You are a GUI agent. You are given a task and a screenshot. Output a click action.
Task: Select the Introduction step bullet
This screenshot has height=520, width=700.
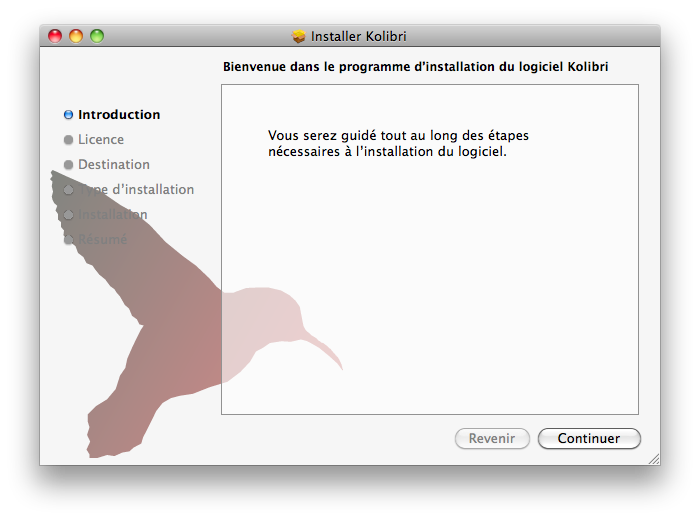click(x=68, y=115)
